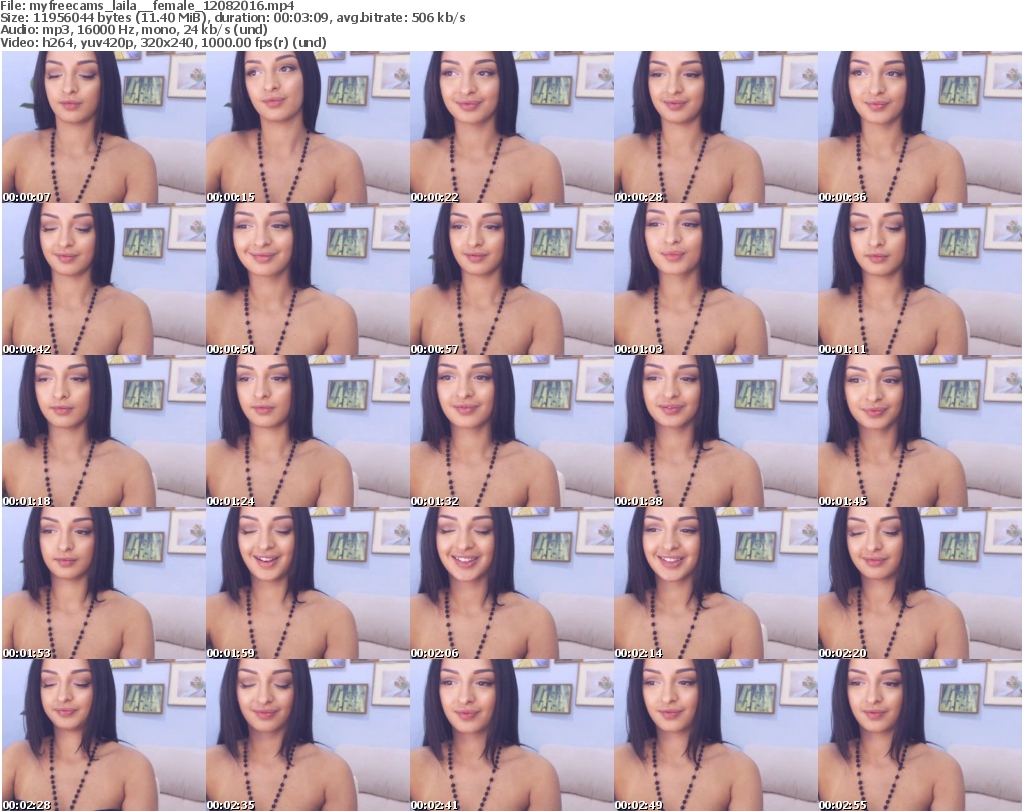Select the thumbnail timestamped 00:01:53
This screenshot has width=1024, height=811.
[104, 583]
